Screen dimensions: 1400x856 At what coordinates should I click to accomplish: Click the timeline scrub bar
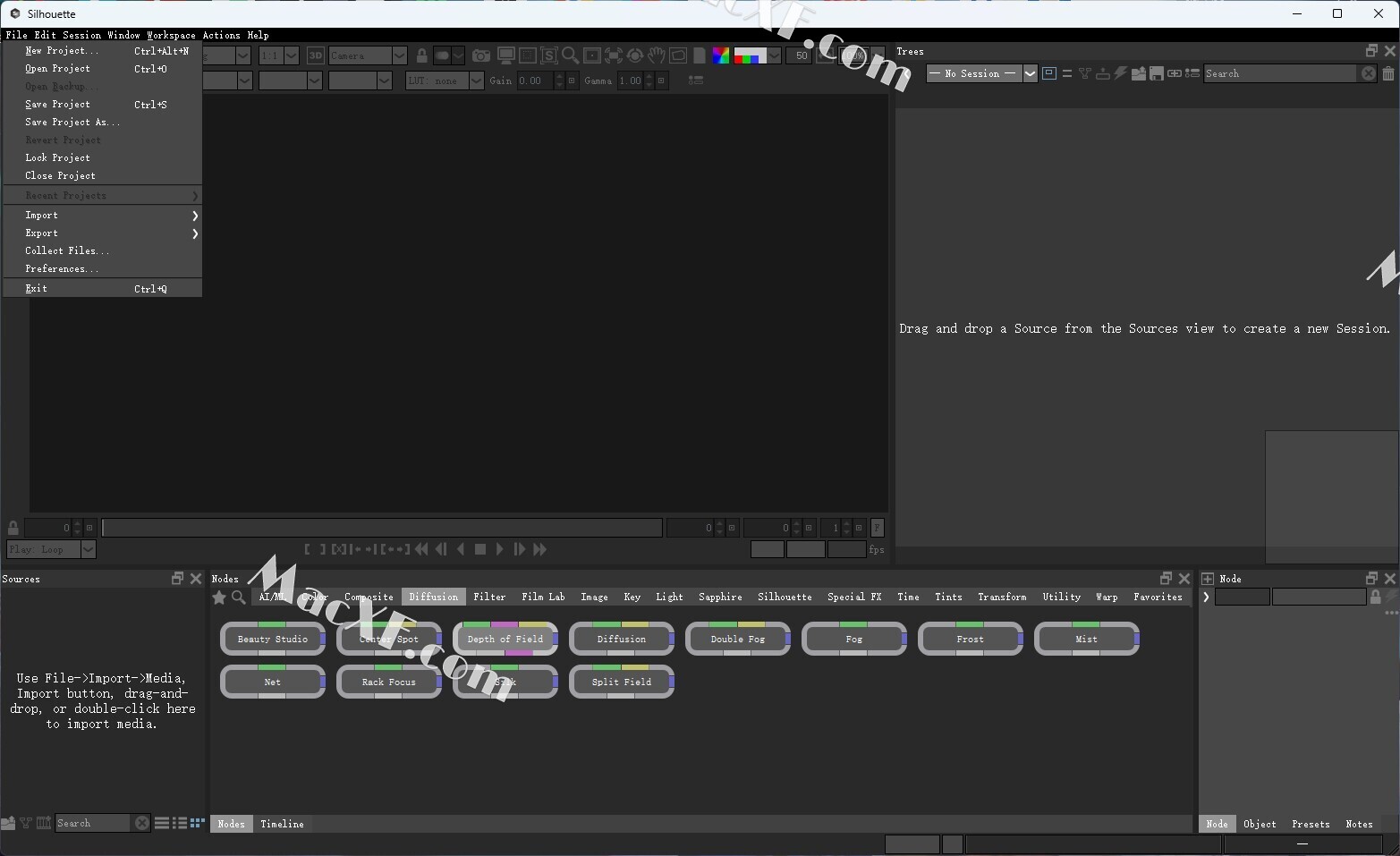pyautogui.click(x=382, y=528)
